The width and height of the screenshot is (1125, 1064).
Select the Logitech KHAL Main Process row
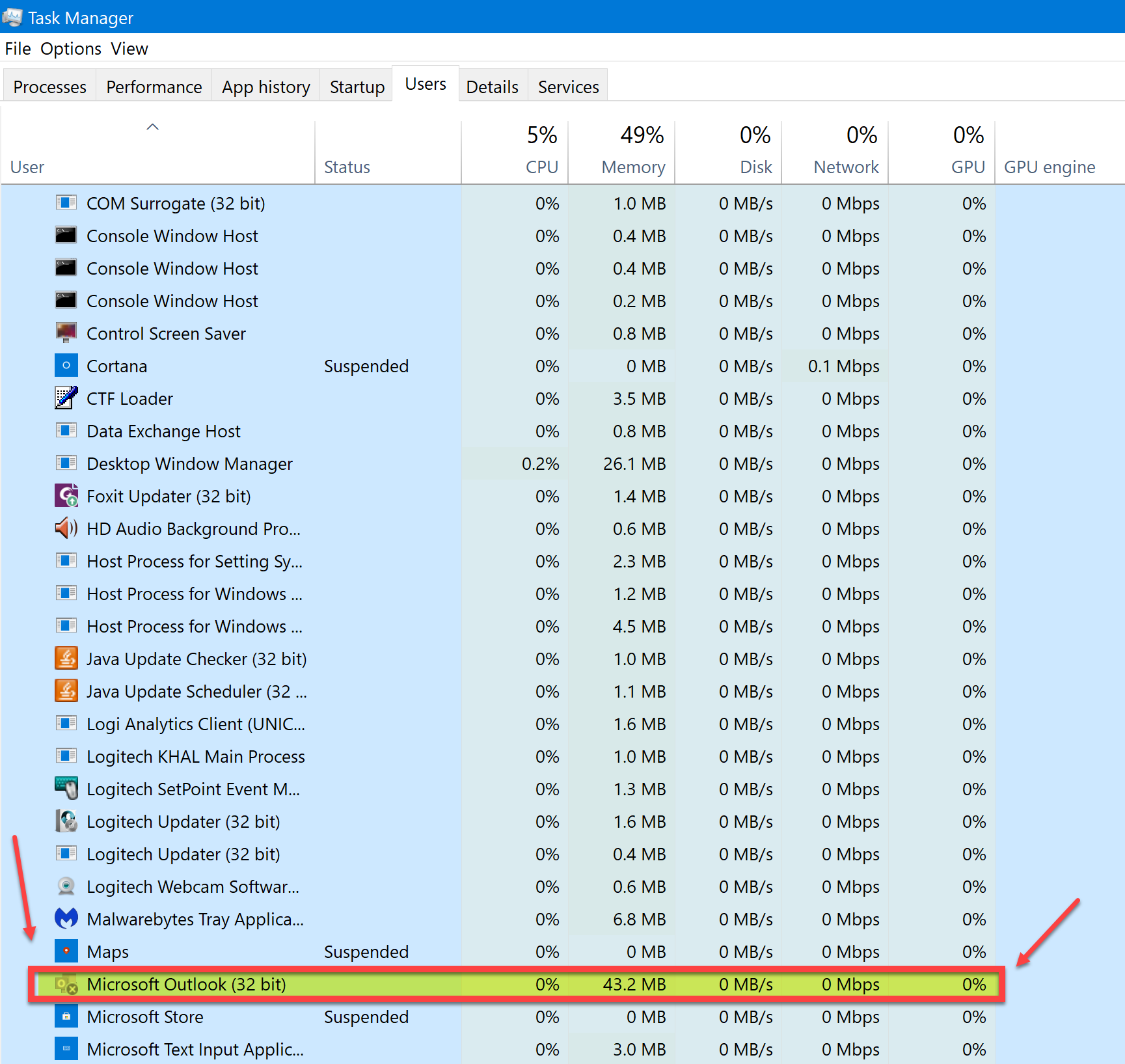[562, 756]
